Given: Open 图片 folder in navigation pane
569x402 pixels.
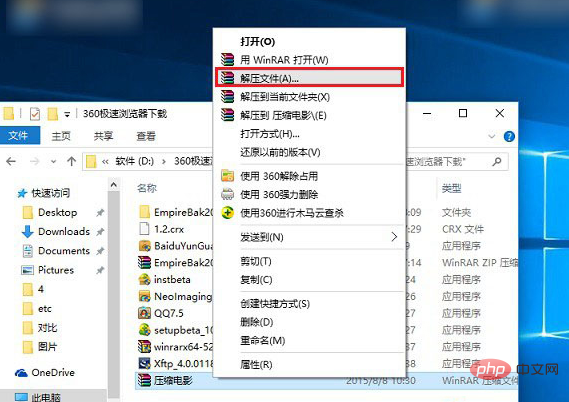Looking at the screenshot, I should click(x=47, y=347).
